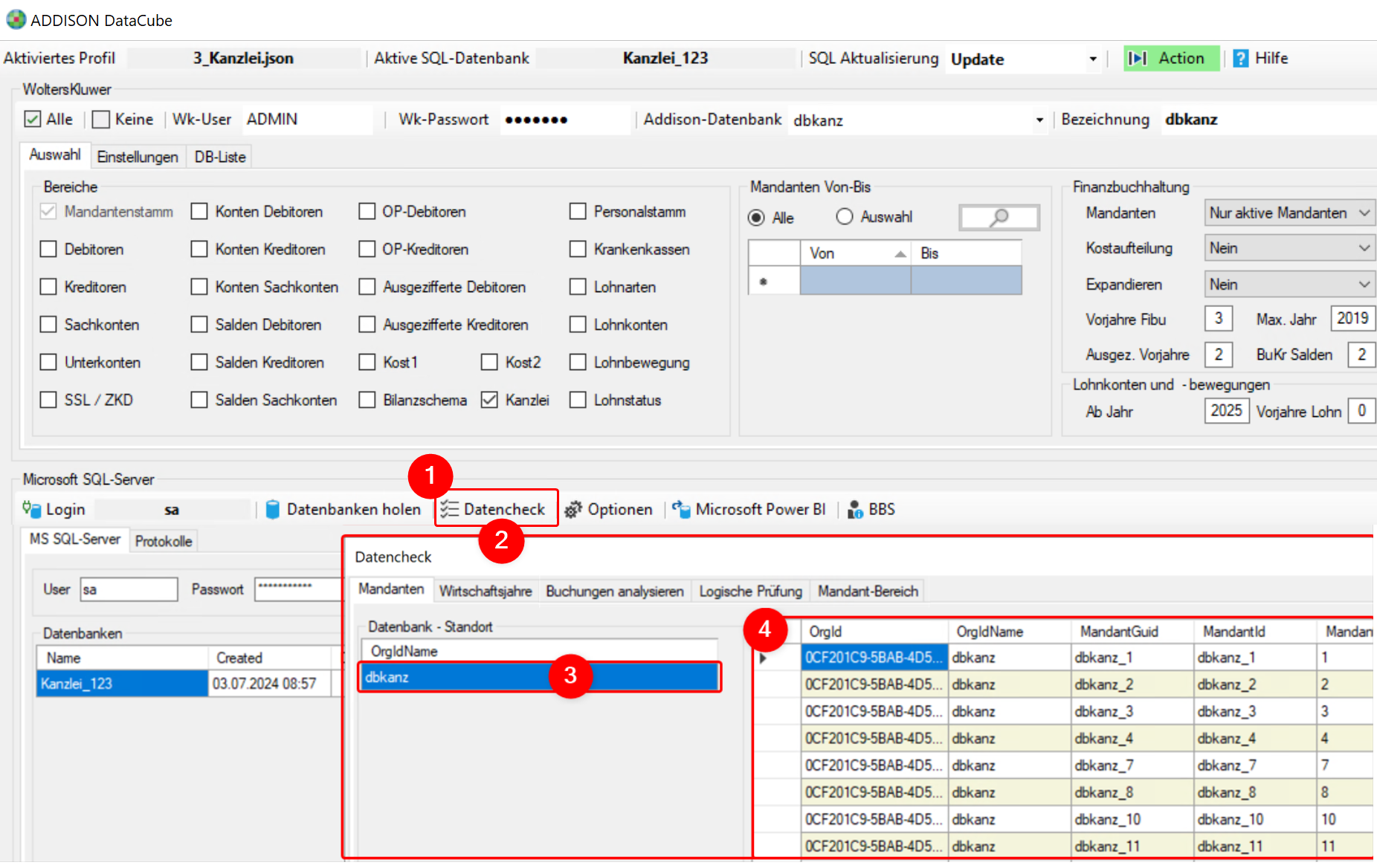1377x868 pixels.
Task: Open the Wirtschaftsjahre tab
Action: pyautogui.click(x=486, y=591)
